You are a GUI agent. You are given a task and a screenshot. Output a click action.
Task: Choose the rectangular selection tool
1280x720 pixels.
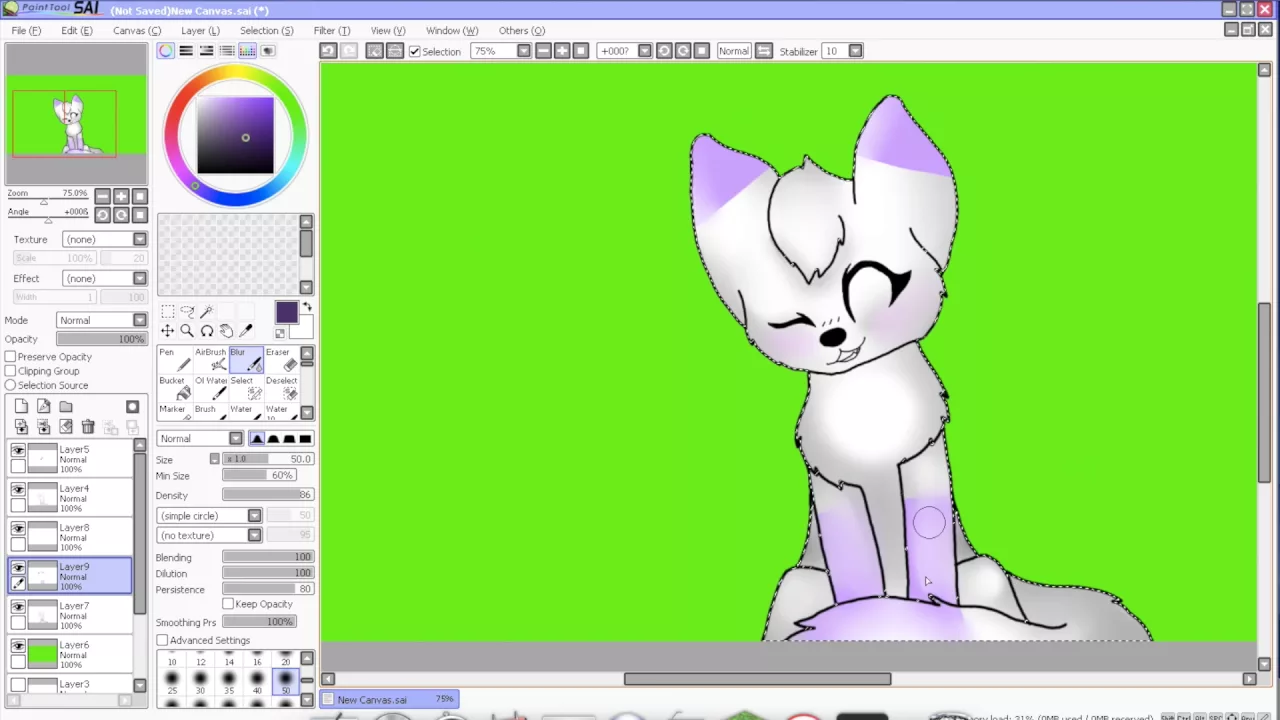pyautogui.click(x=167, y=312)
